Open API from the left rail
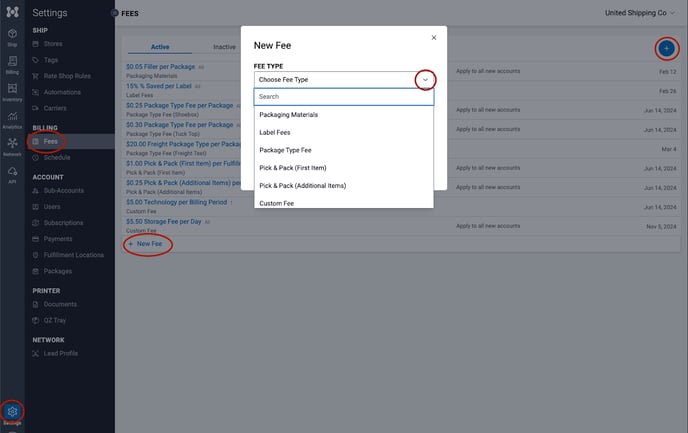The image size is (688, 433). click(x=12, y=175)
